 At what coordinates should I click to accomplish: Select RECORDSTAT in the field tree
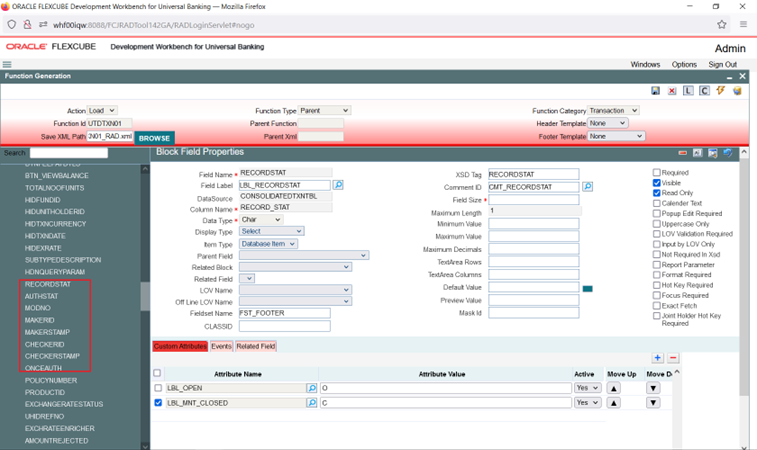click(x=48, y=284)
